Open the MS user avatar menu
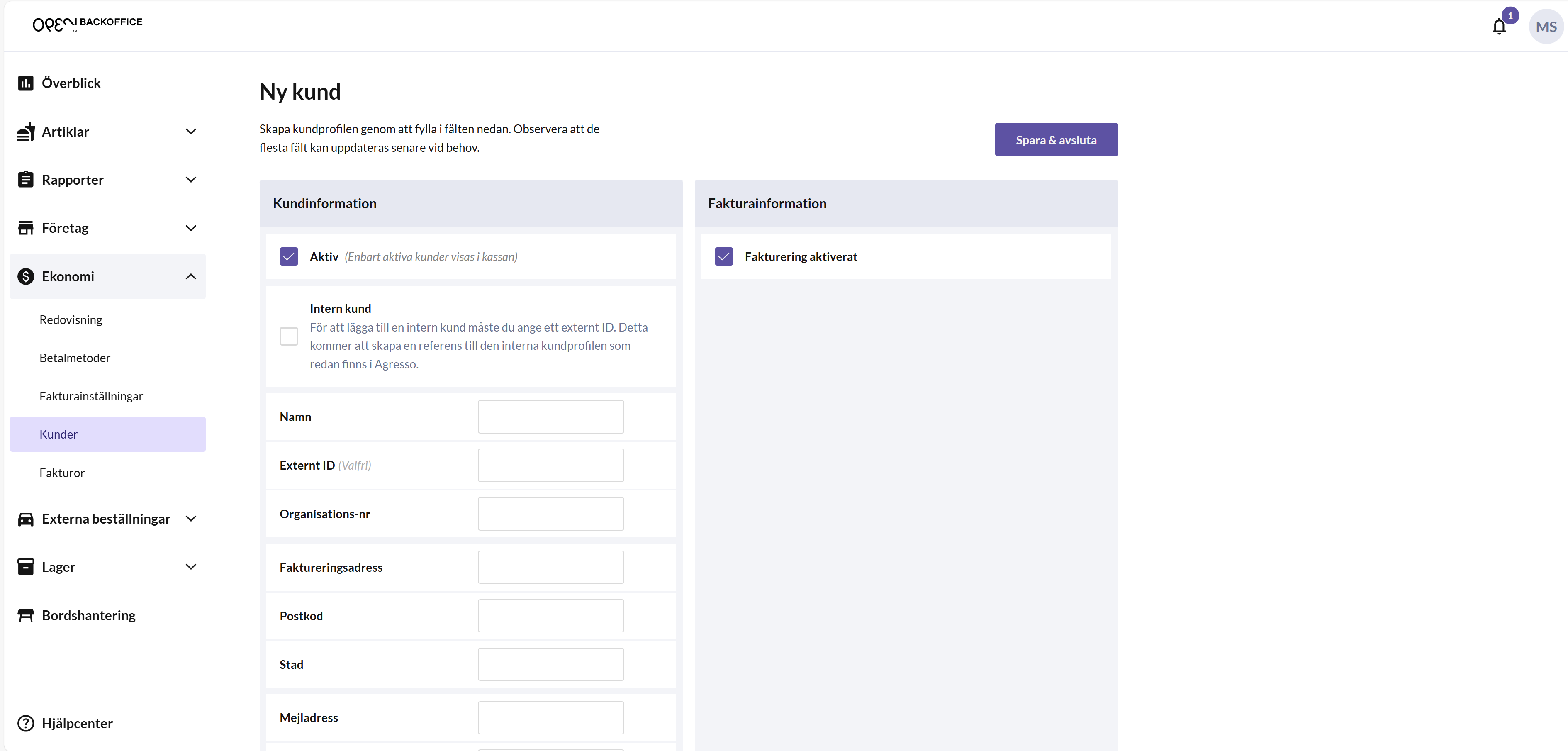 [1546, 27]
